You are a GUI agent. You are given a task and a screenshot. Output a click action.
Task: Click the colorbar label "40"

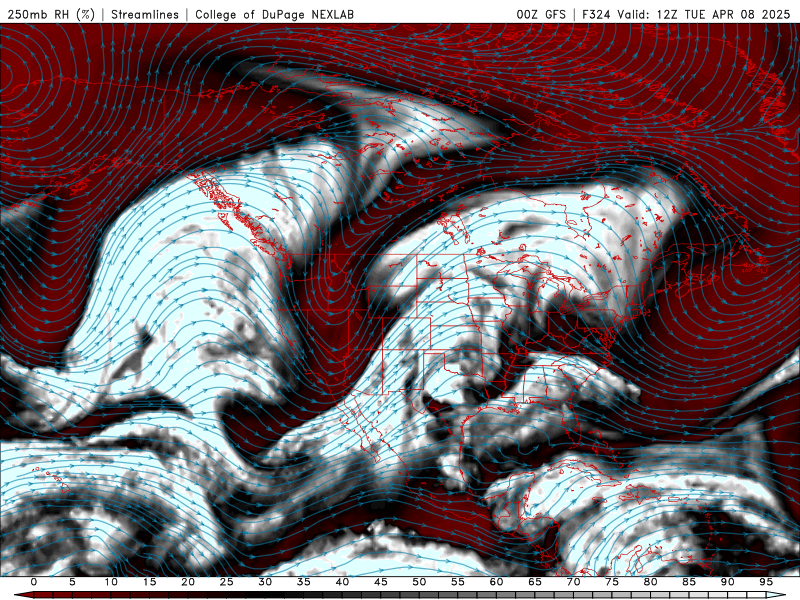[342, 582]
